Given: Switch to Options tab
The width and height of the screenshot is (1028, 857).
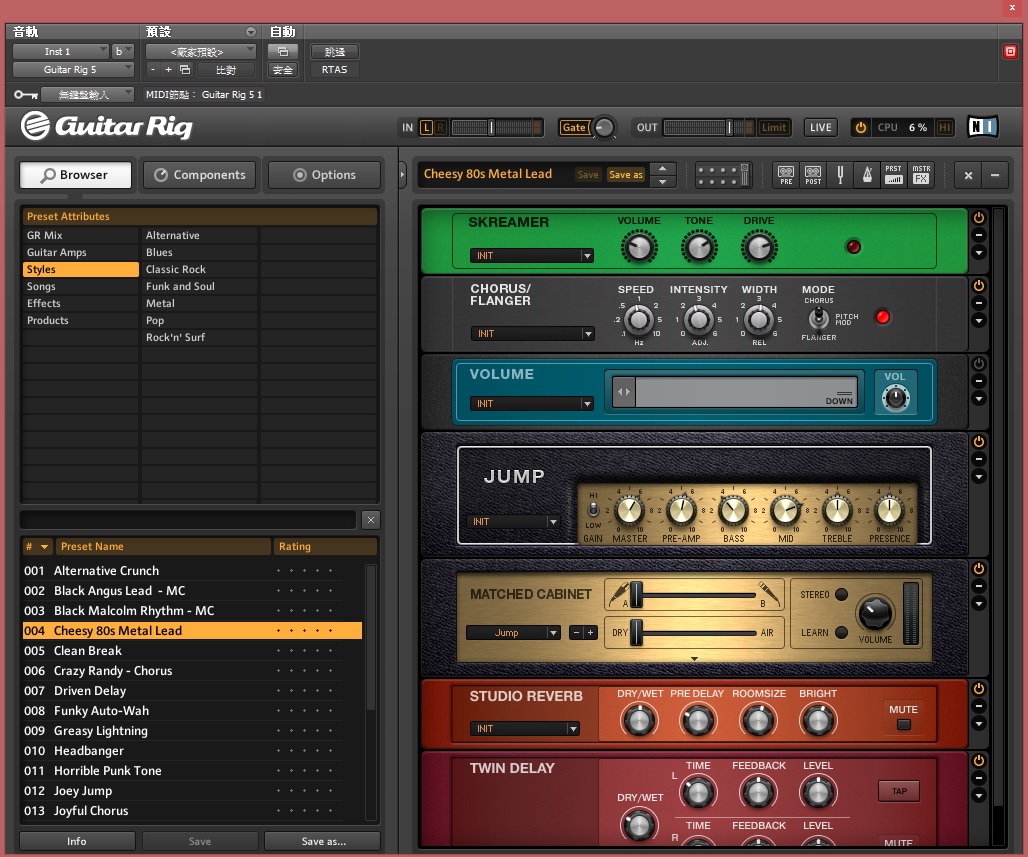Looking at the screenshot, I should pyautogui.click(x=325, y=175).
